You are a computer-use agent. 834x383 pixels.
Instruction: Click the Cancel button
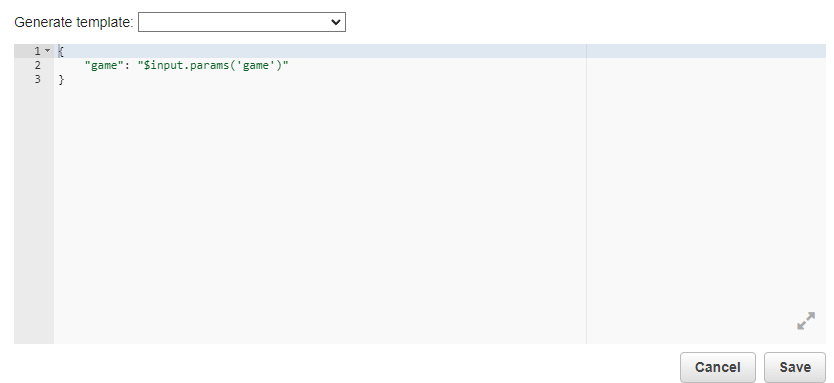click(718, 367)
